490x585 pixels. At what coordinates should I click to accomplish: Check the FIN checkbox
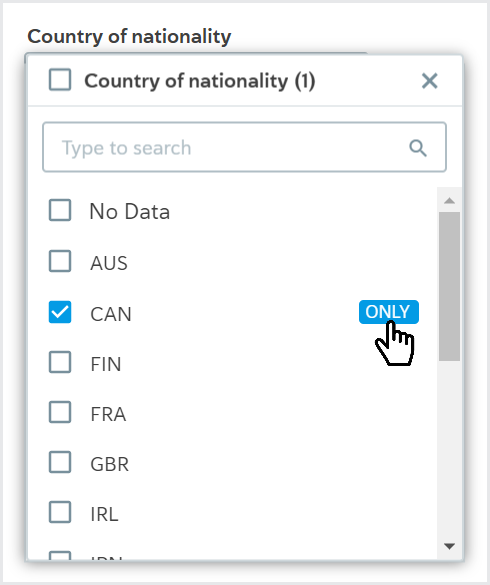(60, 362)
